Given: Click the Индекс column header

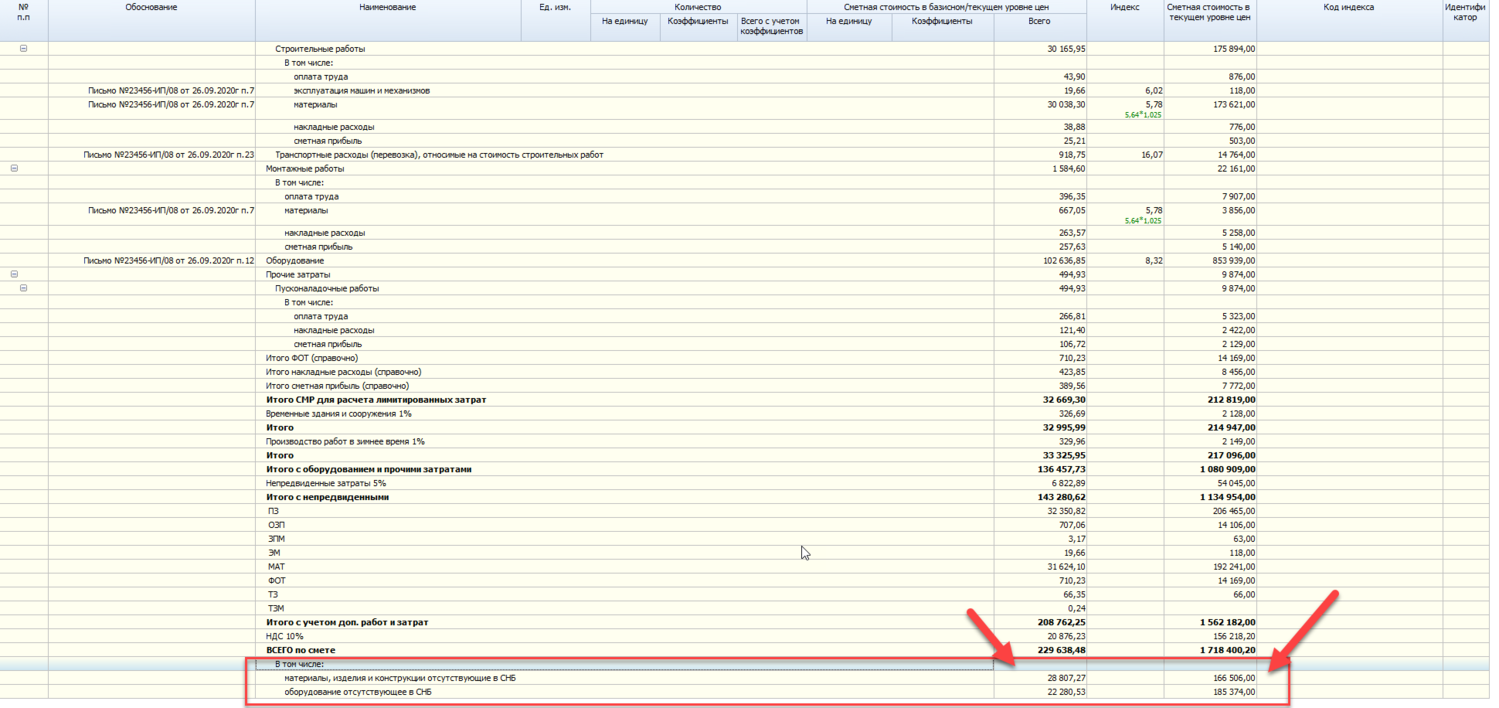Looking at the screenshot, I should pos(1125,8).
